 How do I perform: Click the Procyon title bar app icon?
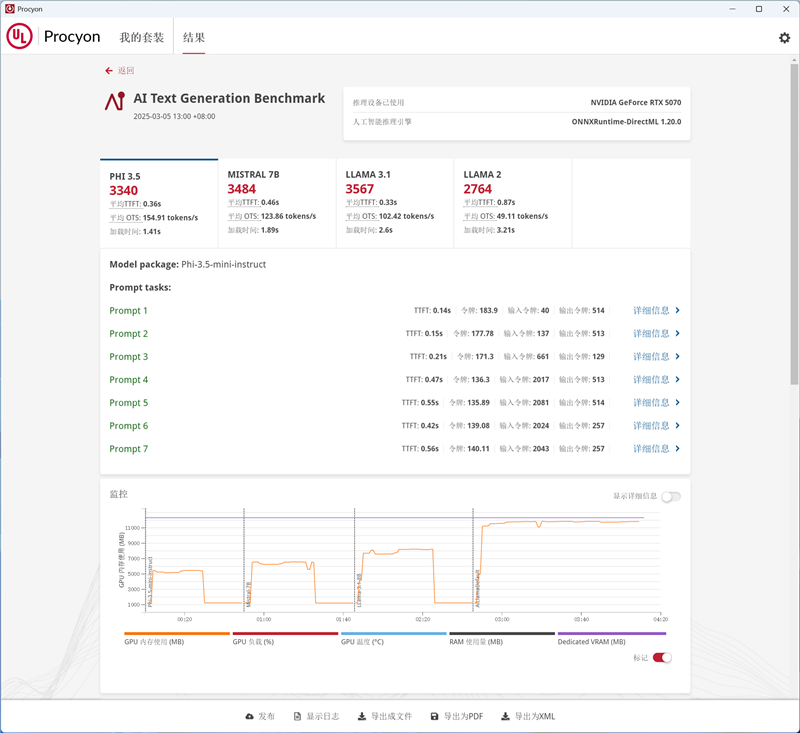(x=10, y=9)
